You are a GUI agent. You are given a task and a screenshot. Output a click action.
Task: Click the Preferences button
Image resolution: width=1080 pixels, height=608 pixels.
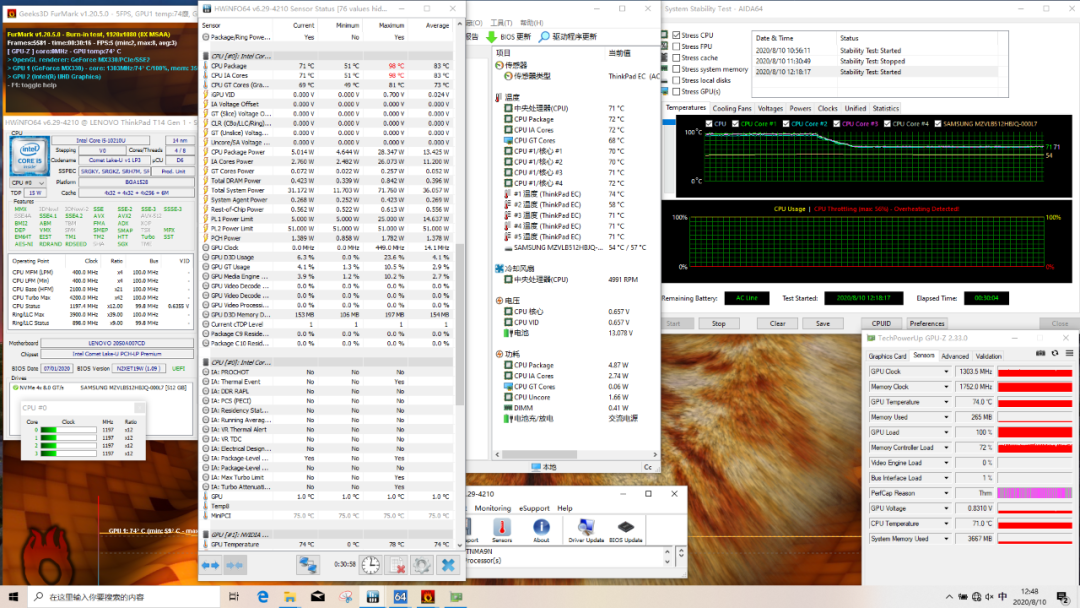(x=926, y=323)
